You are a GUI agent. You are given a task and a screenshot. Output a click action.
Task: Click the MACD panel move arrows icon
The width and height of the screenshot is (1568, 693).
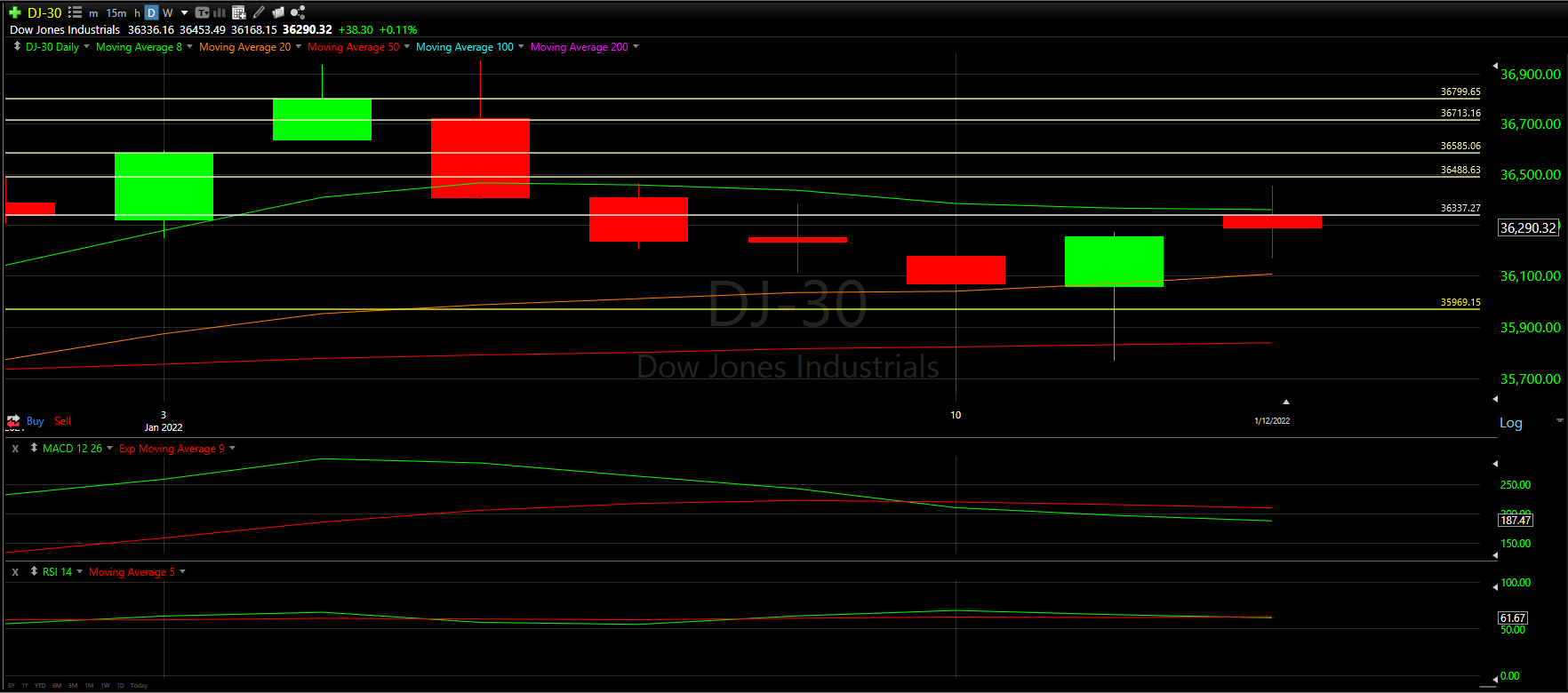click(34, 448)
